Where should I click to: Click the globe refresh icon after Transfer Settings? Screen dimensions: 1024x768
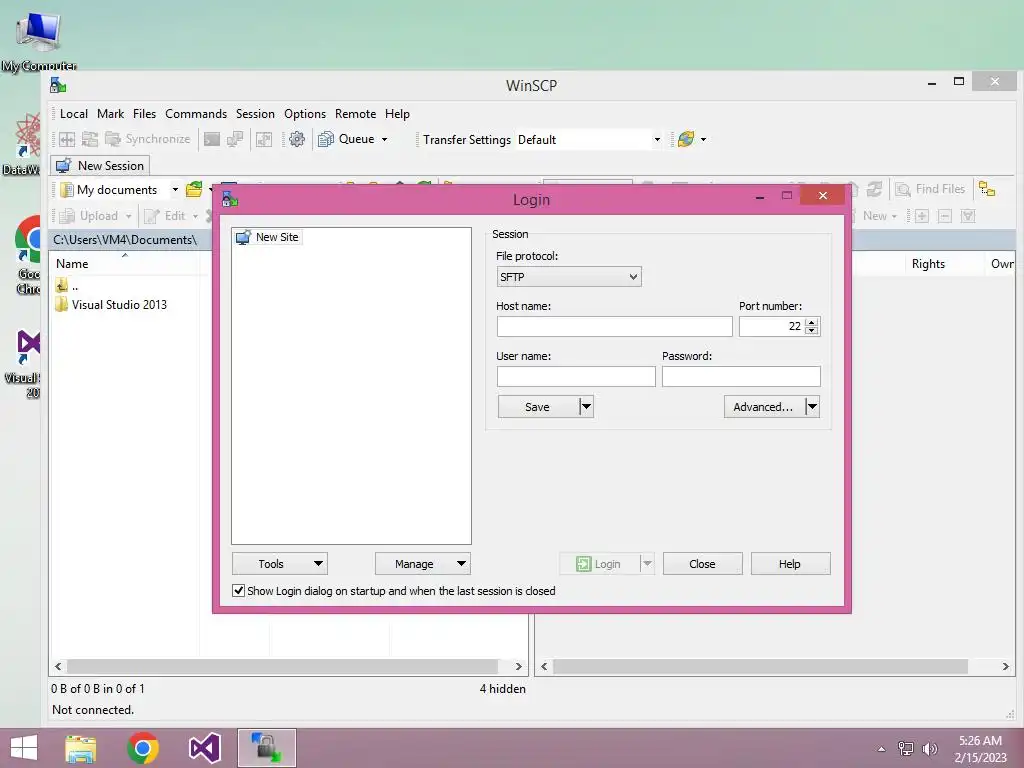pyautogui.click(x=686, y=139)
